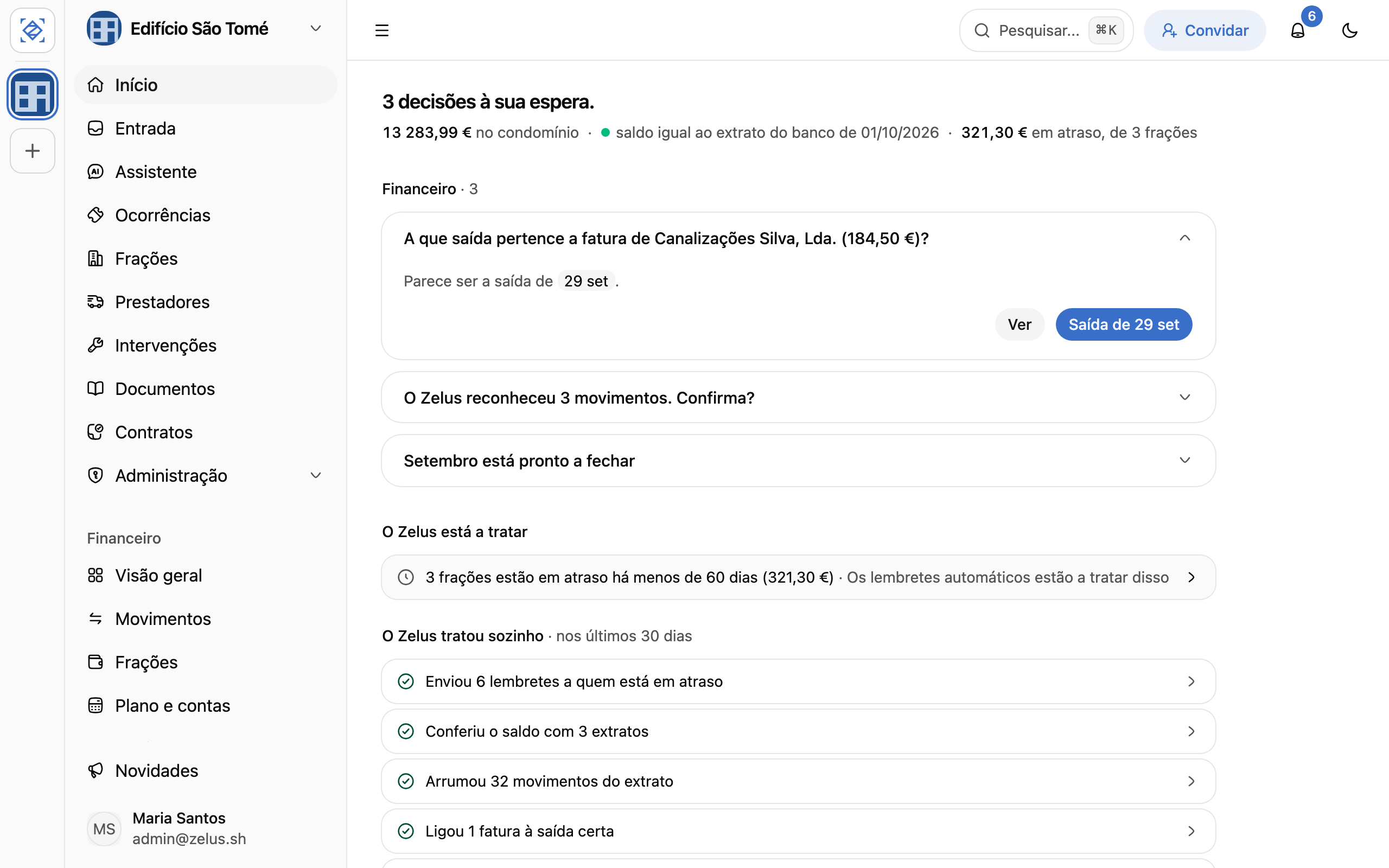The width and height of the screenshot is (1389, 868).
Task: Add a new condominium with plus button
Action: pos(32,151)
